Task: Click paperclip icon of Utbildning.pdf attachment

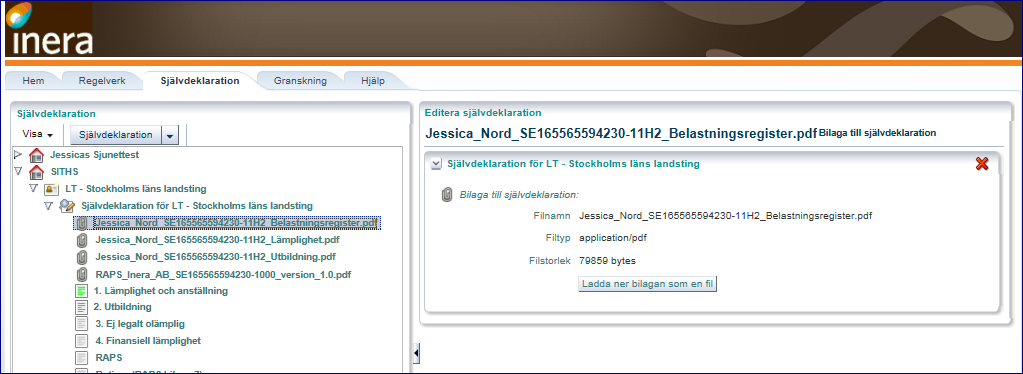Action: point(82,257)
